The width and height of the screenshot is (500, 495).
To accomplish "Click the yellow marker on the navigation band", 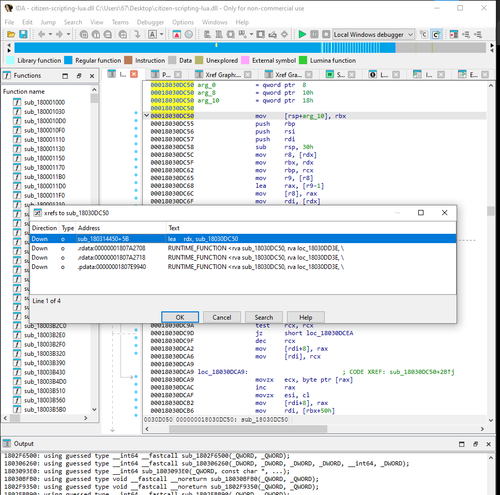I will coord(216,45).
